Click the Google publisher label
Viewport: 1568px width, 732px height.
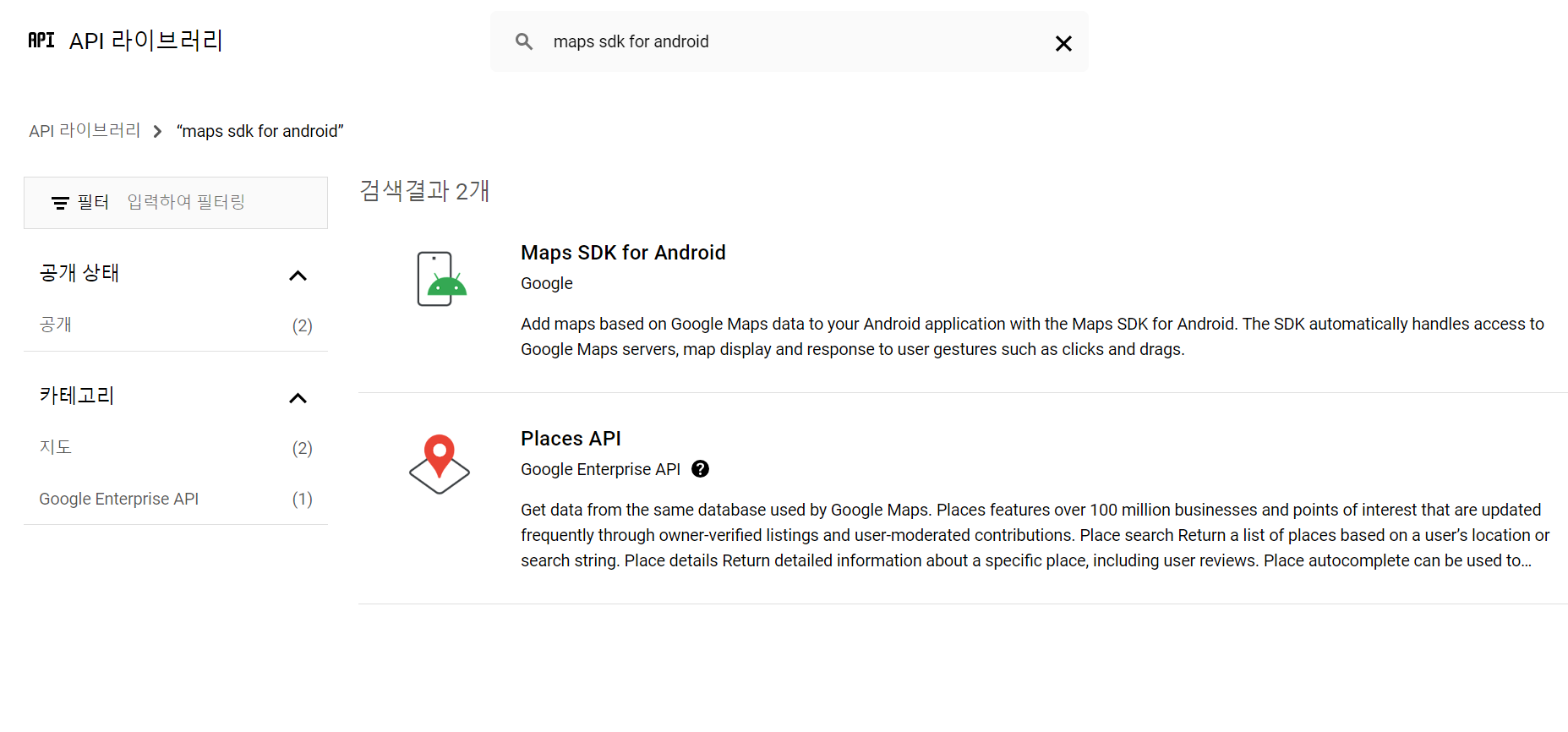tap(547, 283)
